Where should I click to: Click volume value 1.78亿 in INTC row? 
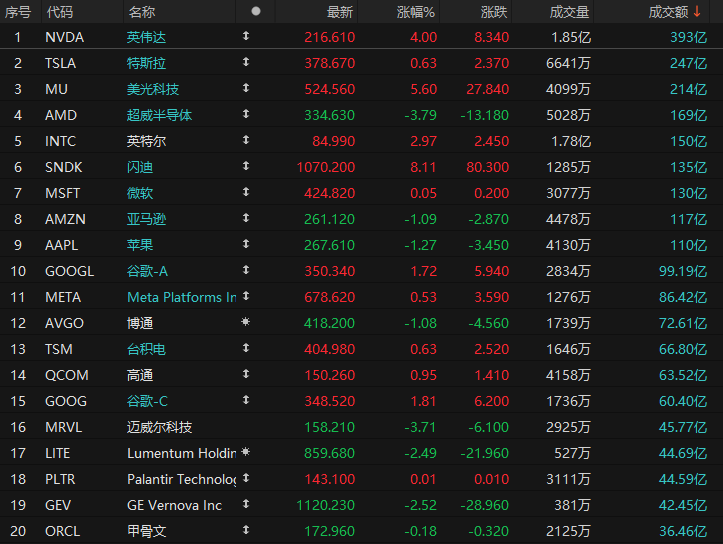571,141
